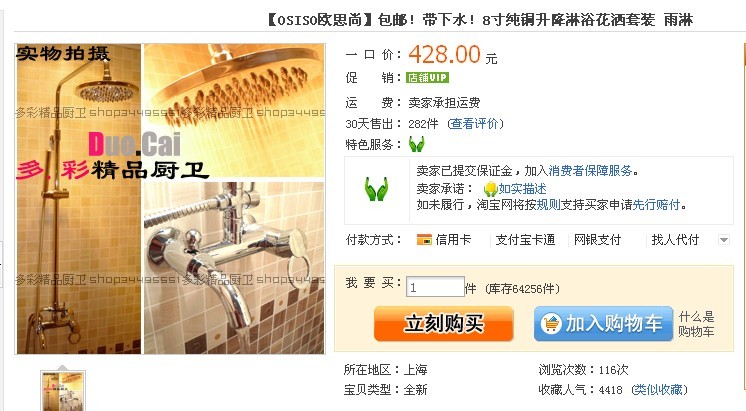This screenshot has width=746, height=411.
Task: Select 网银支付 payment option
Action: click(x=598, y=240)
